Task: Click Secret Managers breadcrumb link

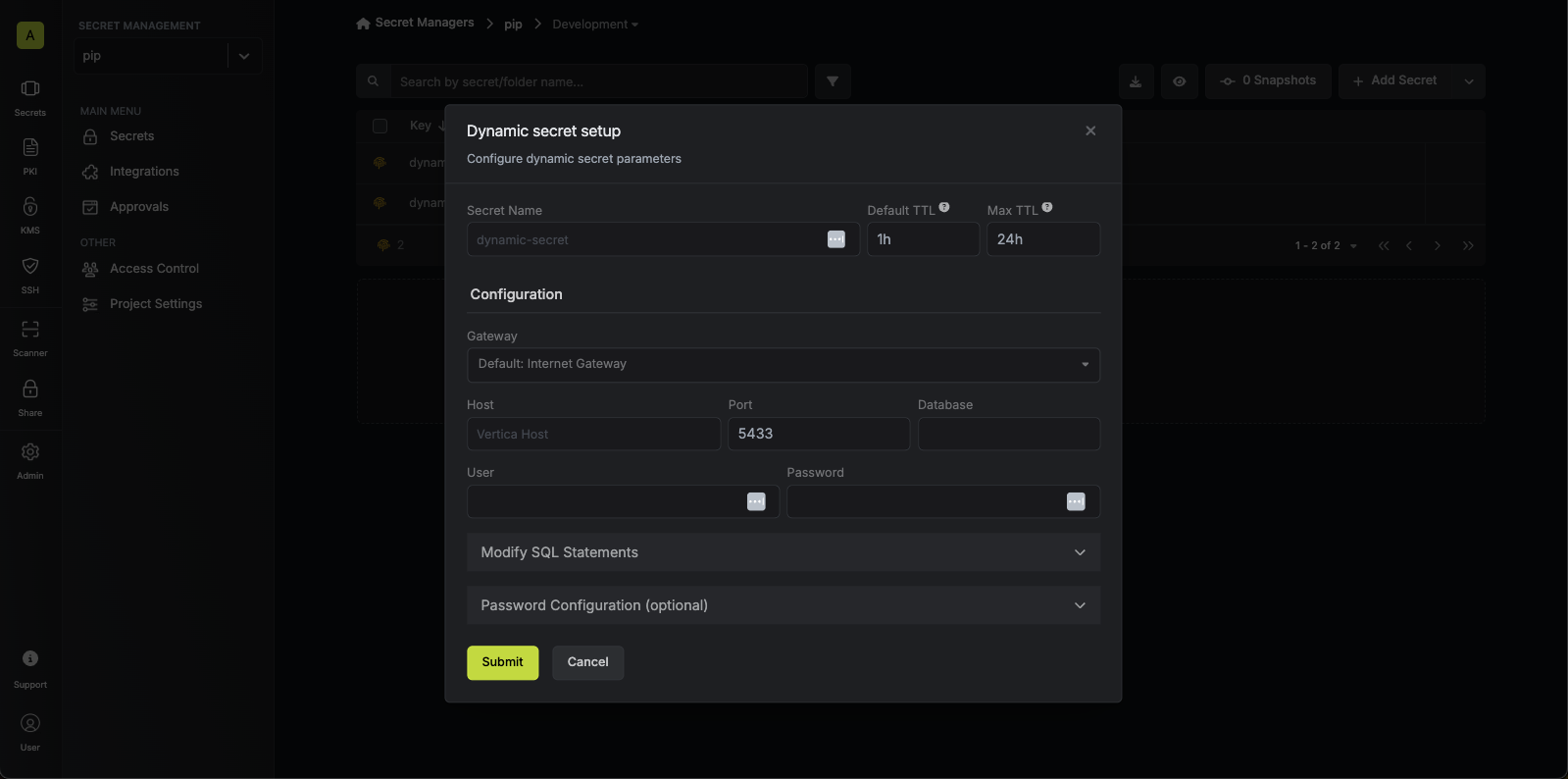Action: (x=425, y=23)
